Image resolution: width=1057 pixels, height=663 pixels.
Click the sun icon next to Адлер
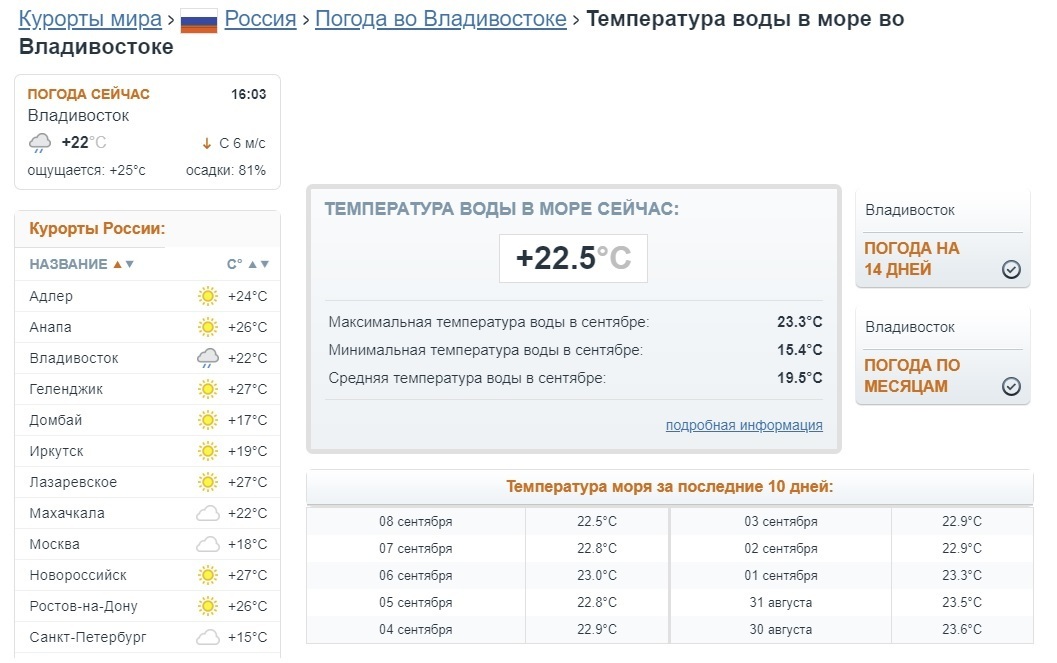[x=207, y=296]
